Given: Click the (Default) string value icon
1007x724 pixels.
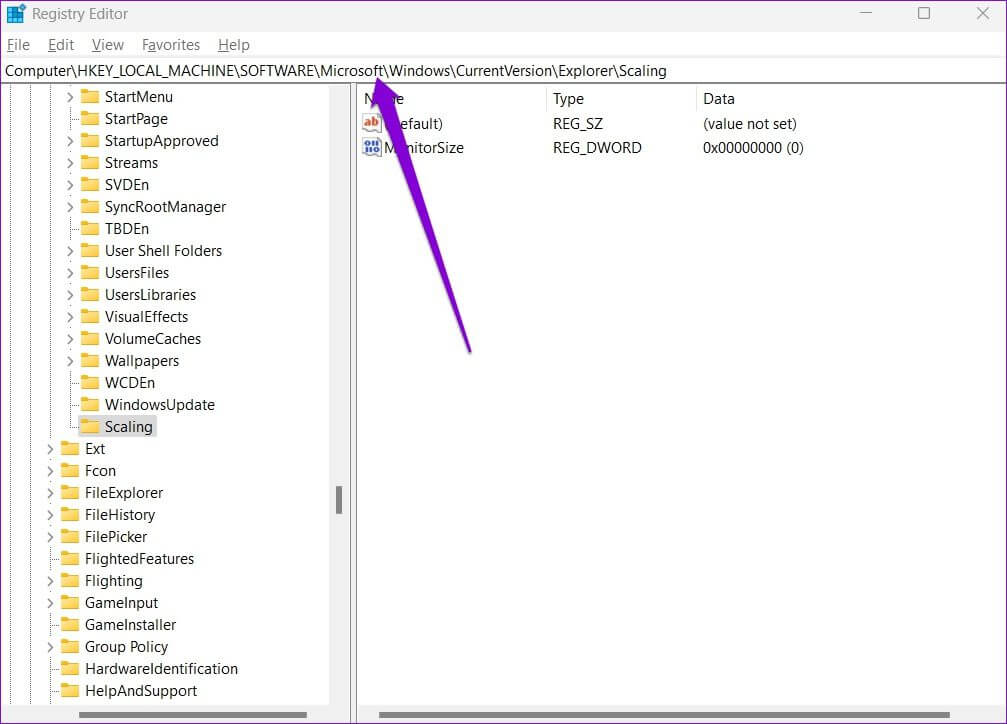Looking at the screenshot, I should 372,123.
